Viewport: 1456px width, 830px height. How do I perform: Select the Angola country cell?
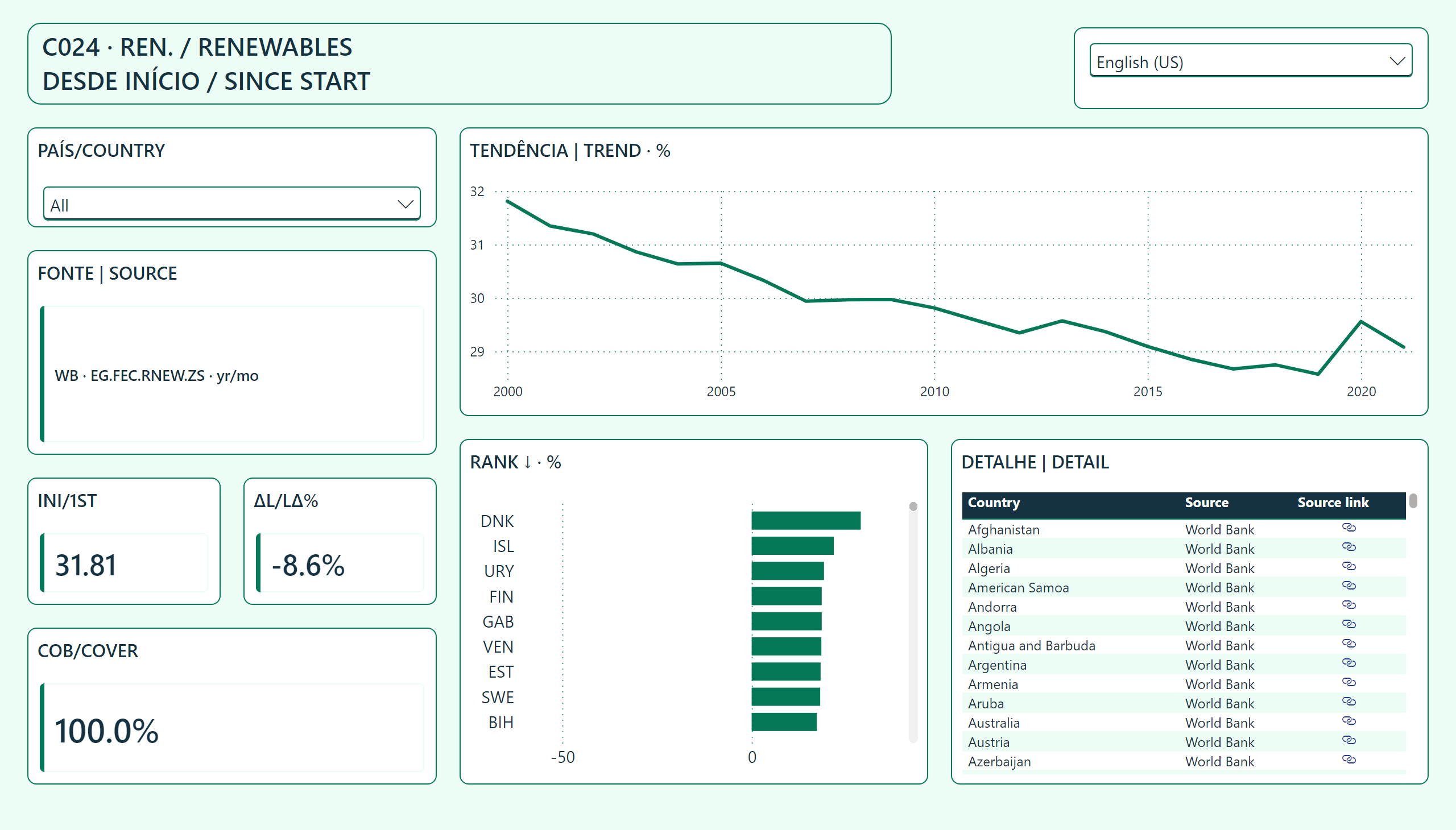coord(989,626)
